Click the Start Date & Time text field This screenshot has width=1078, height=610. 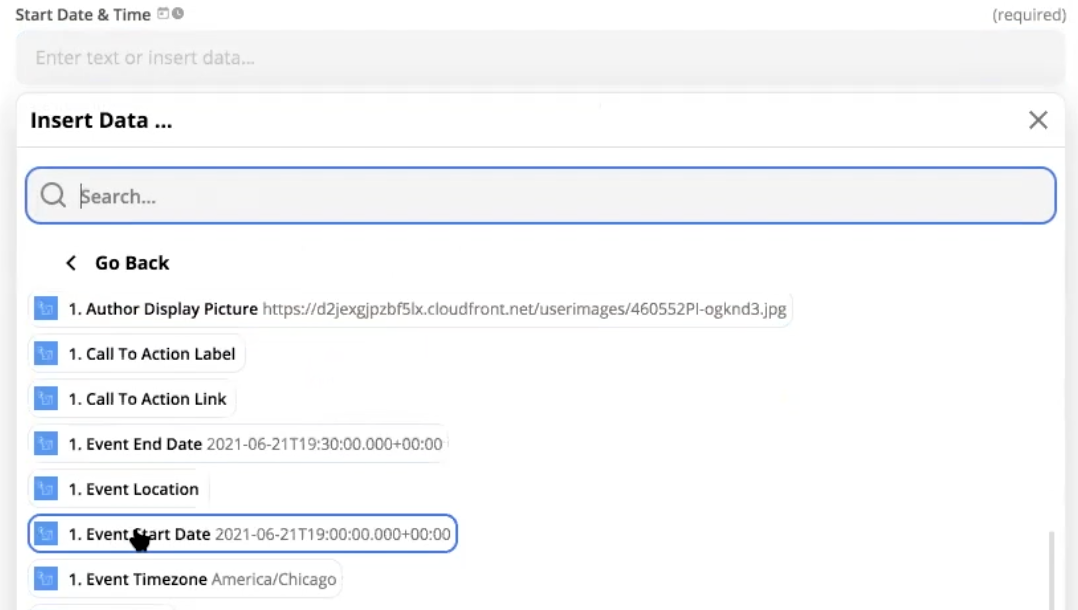click(x=540, y=58)
